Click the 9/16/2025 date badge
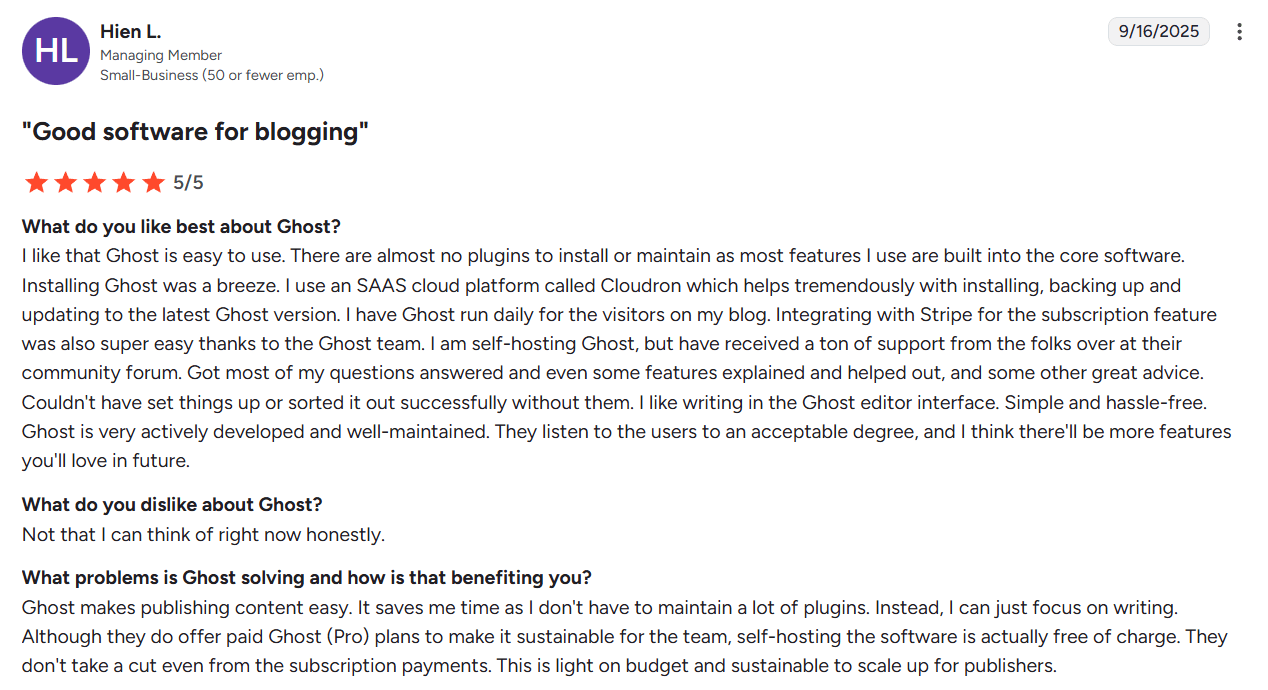This screenshot has width=1268, height=690. click(1158, 32)
